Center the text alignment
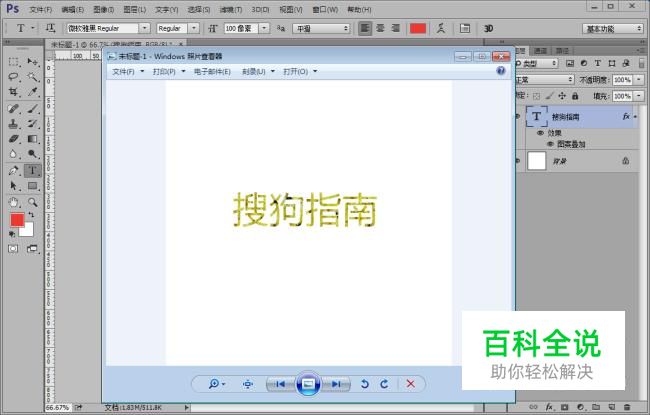 pos(380,28)
